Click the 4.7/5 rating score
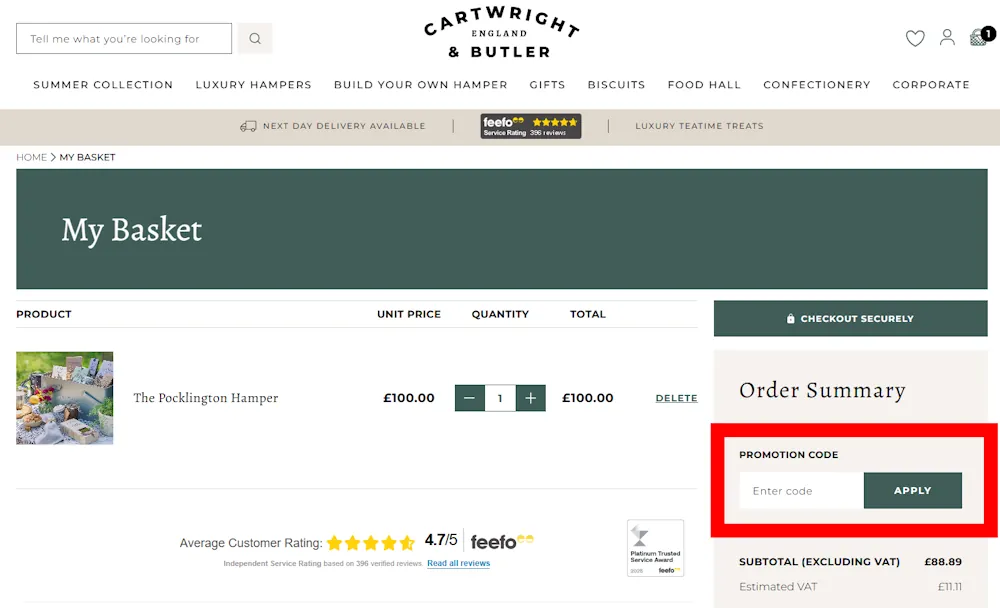Image resolution: width=1000 pixels, height=608 pixels. pos(441,540)
